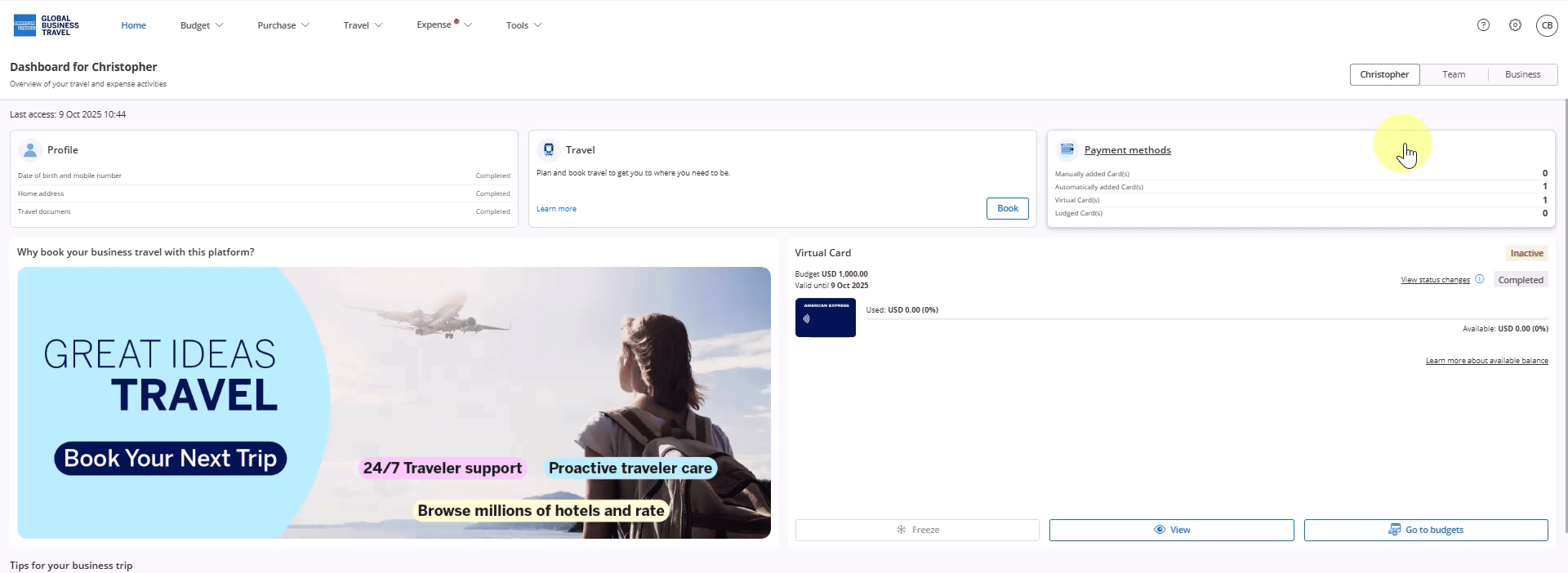Follow the Learn more link

556,209
